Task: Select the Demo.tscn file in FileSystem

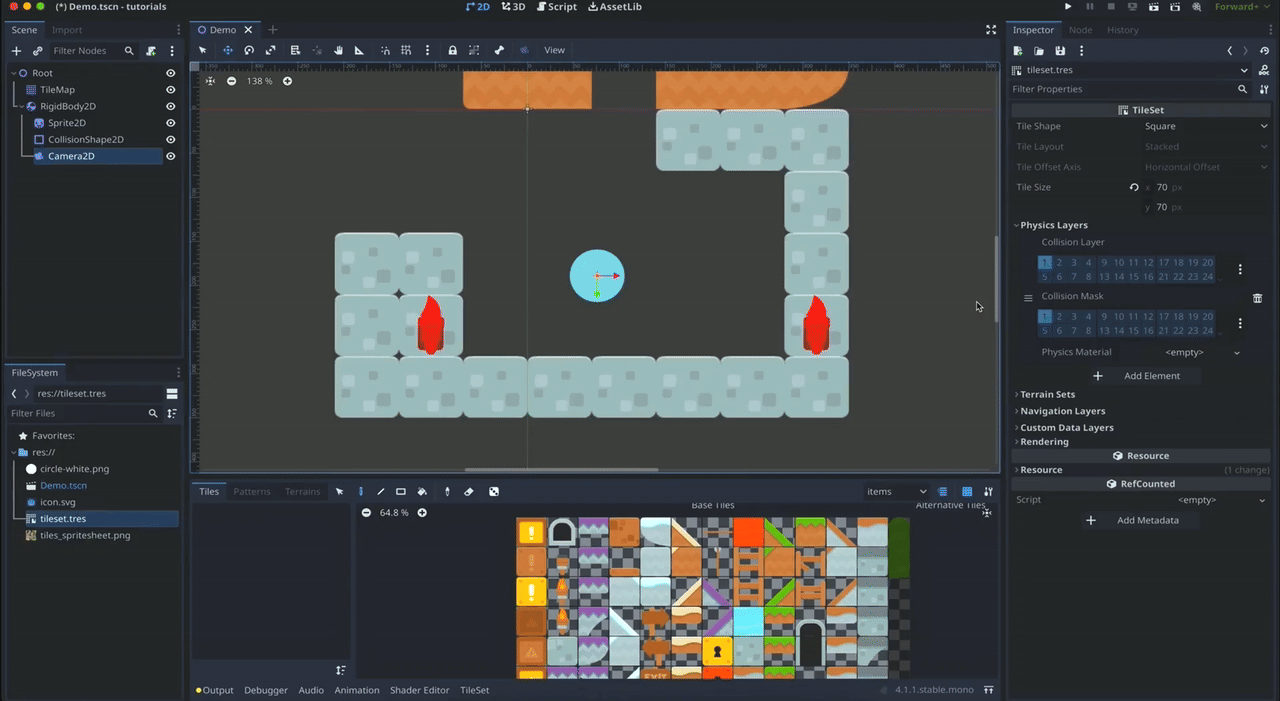Action: pos(63,485)
